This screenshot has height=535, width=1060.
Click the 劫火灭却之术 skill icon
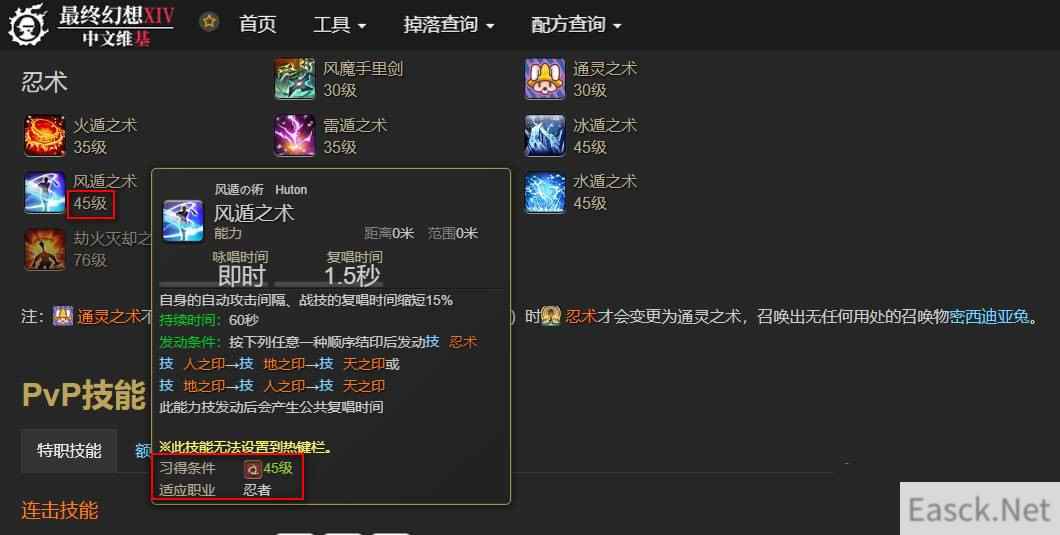pos(45,250)
